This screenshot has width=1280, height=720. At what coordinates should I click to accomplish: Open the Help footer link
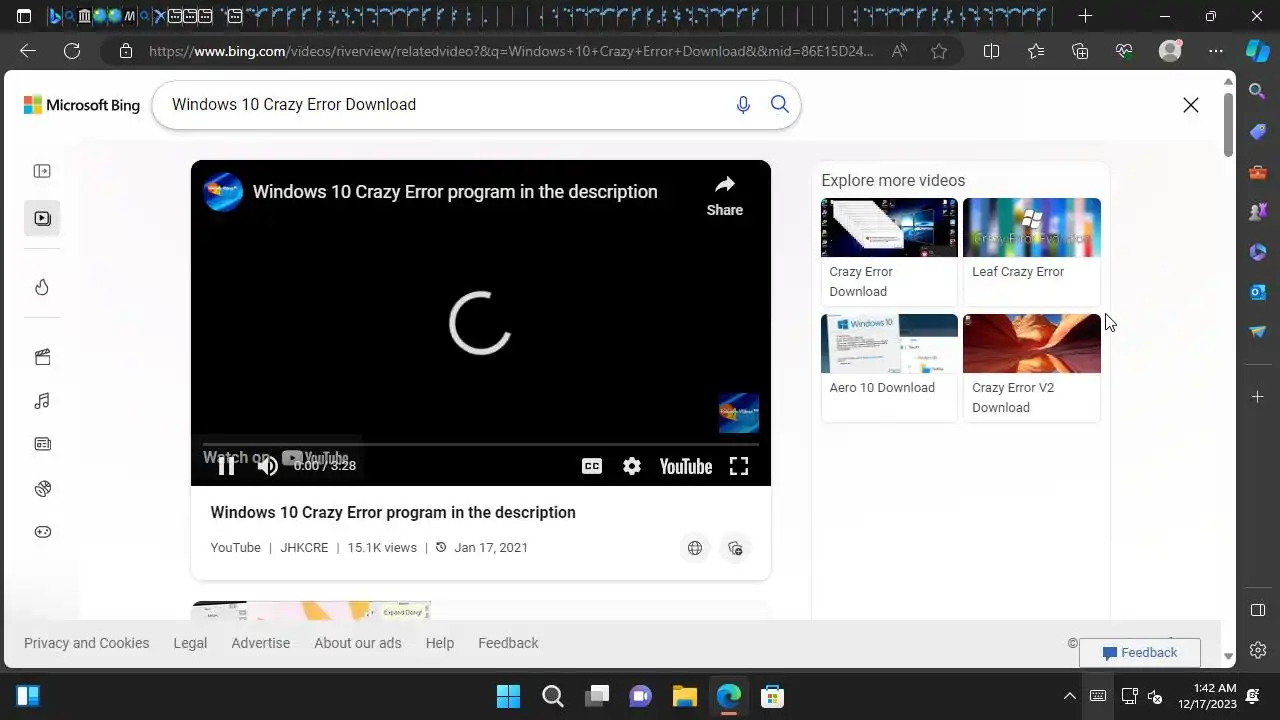[x=440, y=643]
